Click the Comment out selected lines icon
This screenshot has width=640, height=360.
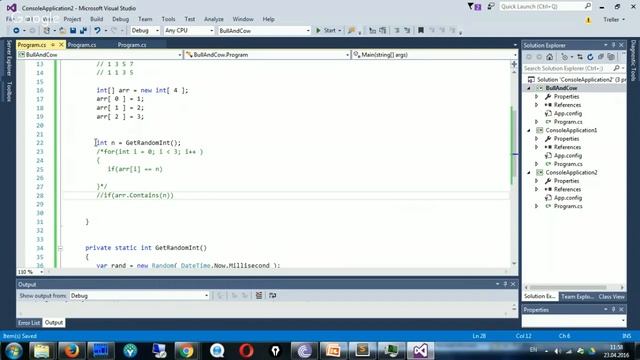pyautogui.click(x=397, y=30)
